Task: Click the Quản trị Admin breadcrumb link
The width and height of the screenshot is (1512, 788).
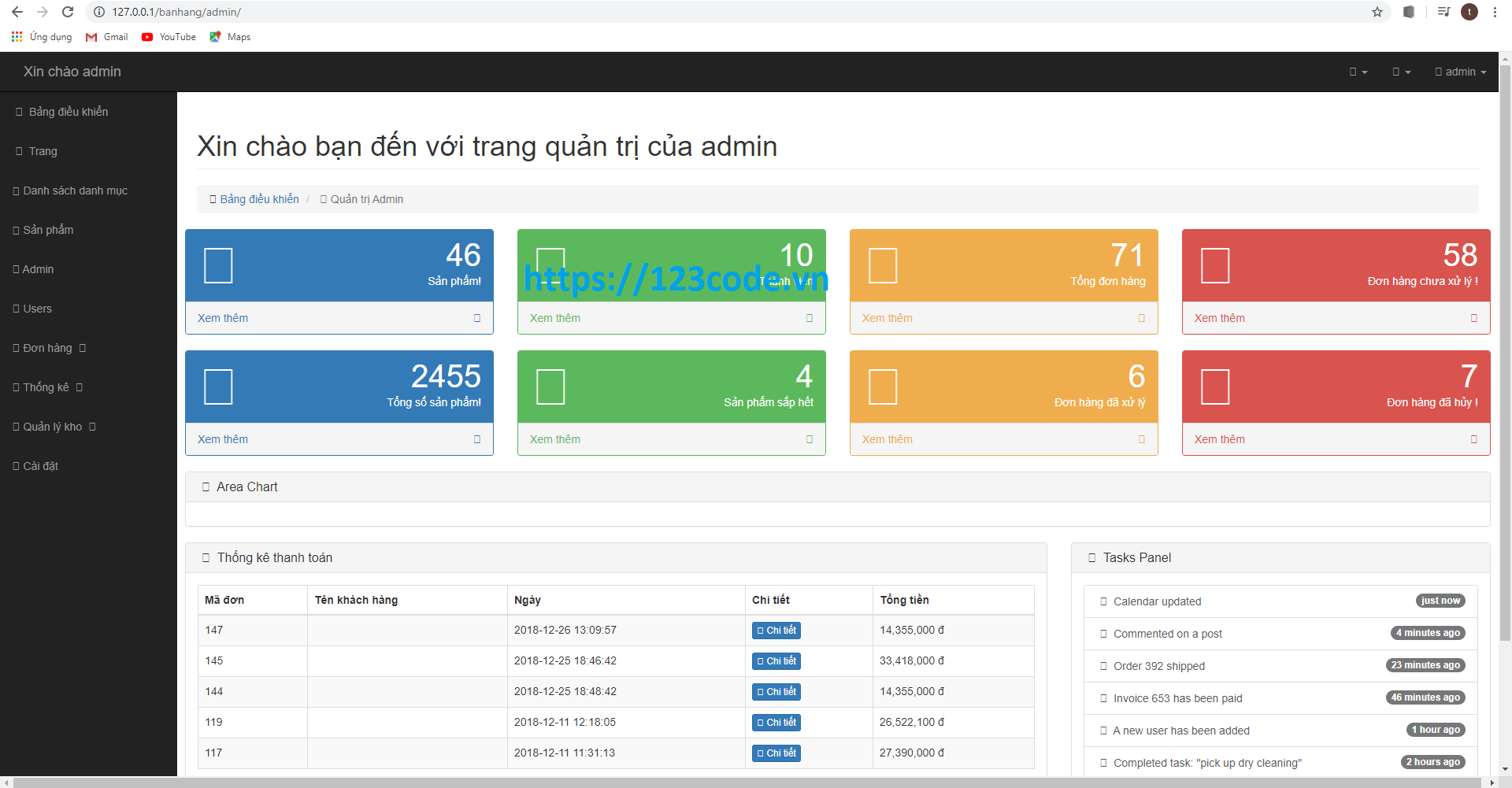Action: (366, 199)
